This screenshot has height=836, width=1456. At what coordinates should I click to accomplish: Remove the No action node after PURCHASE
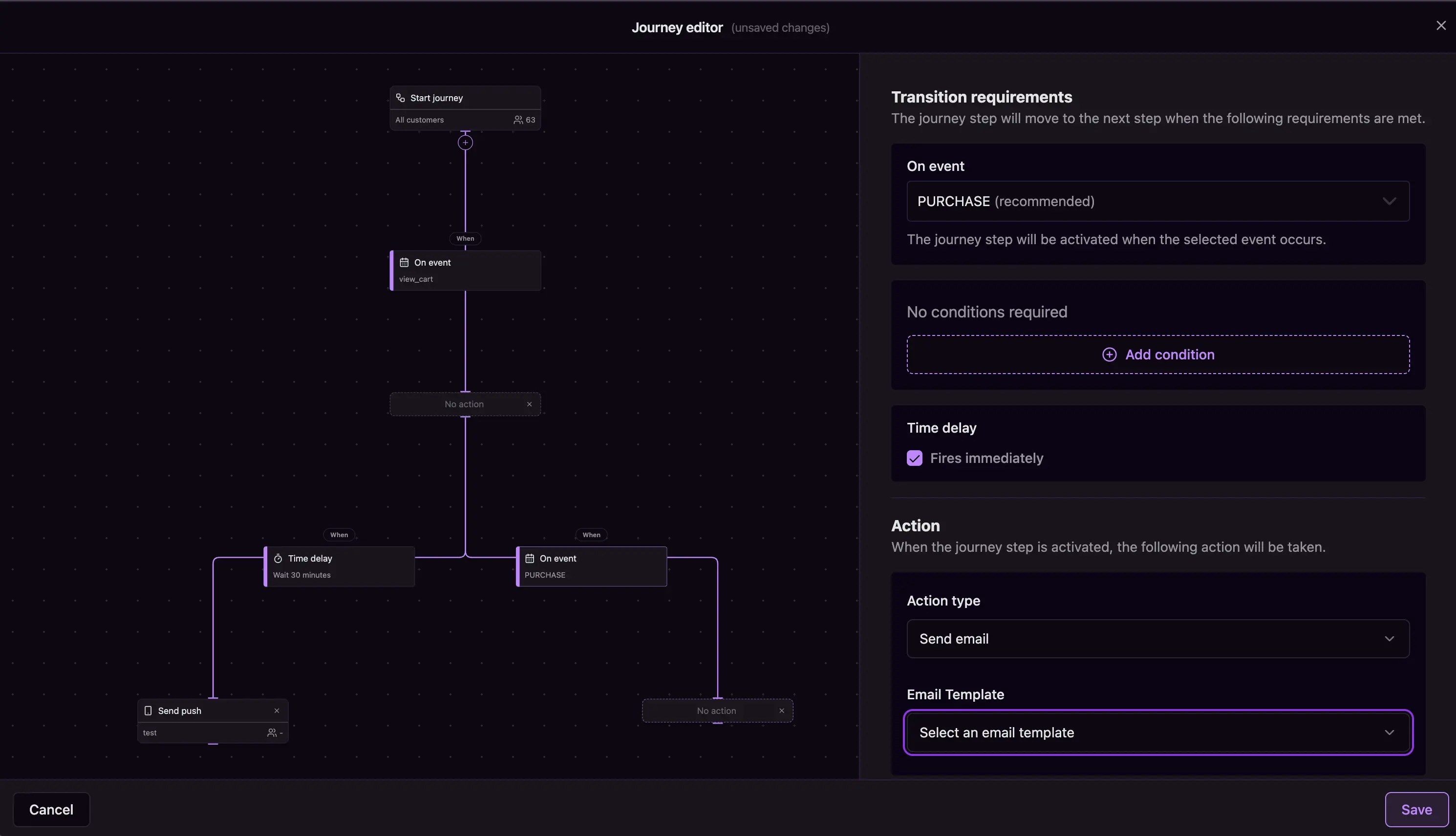[x=781, y=711]
